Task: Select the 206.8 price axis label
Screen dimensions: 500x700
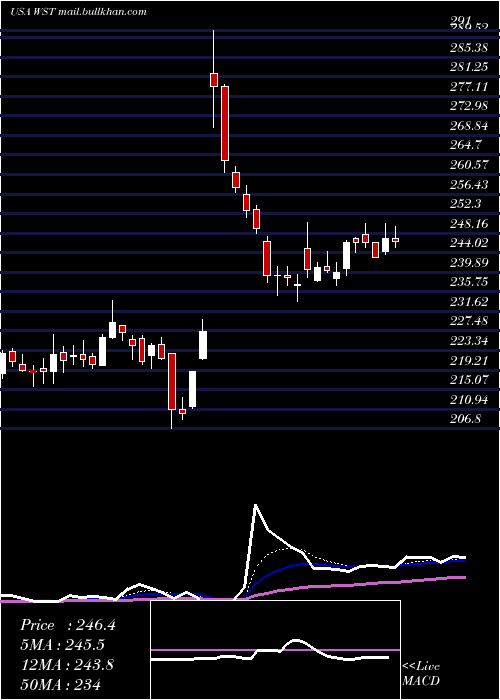Action: (x=467, y=420)
